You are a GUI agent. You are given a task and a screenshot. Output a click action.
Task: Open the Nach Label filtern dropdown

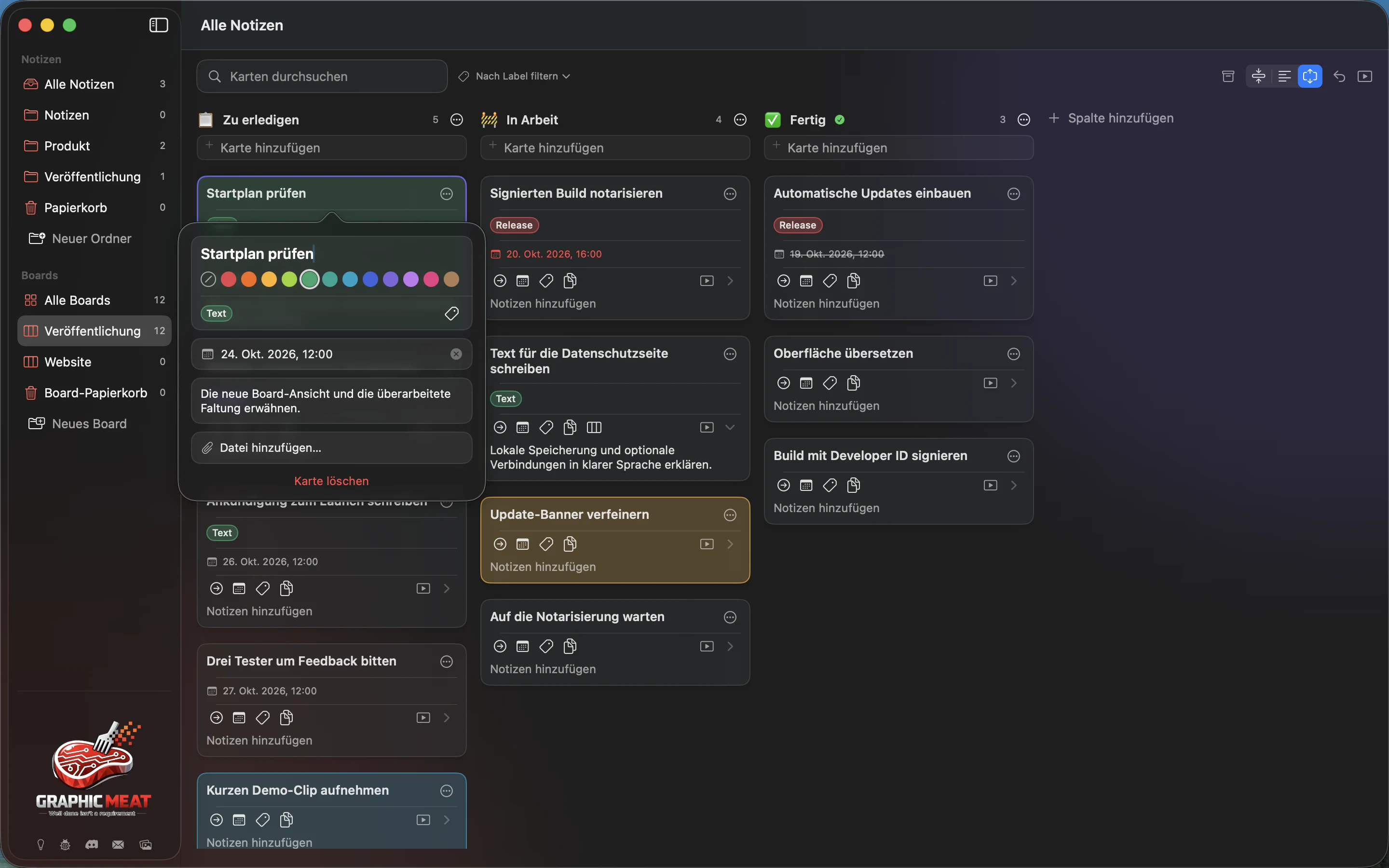pos(514,76)
